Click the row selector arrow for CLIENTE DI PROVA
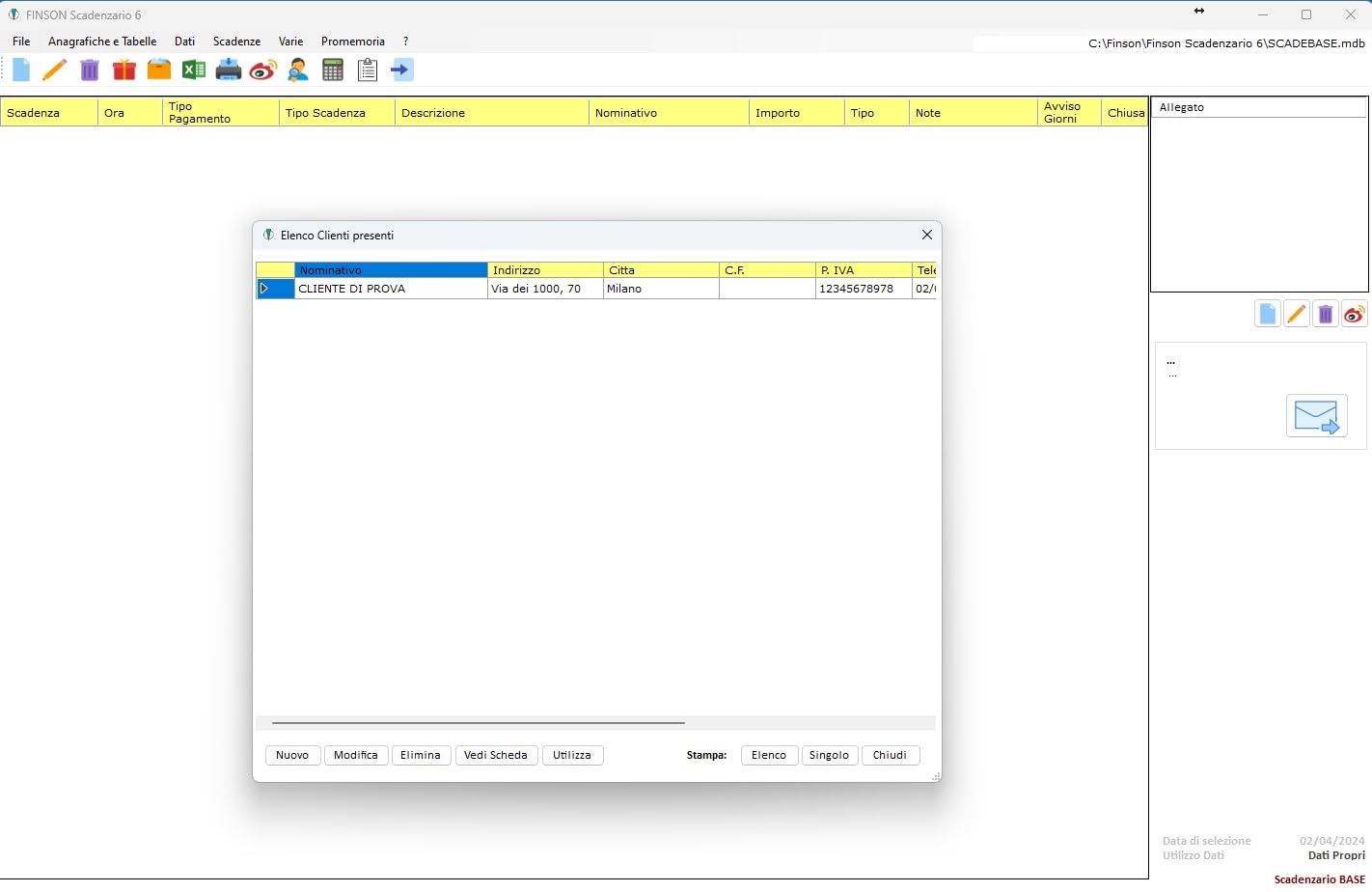The height and width of the screenshot is (892, 1372). click(275, 289)
